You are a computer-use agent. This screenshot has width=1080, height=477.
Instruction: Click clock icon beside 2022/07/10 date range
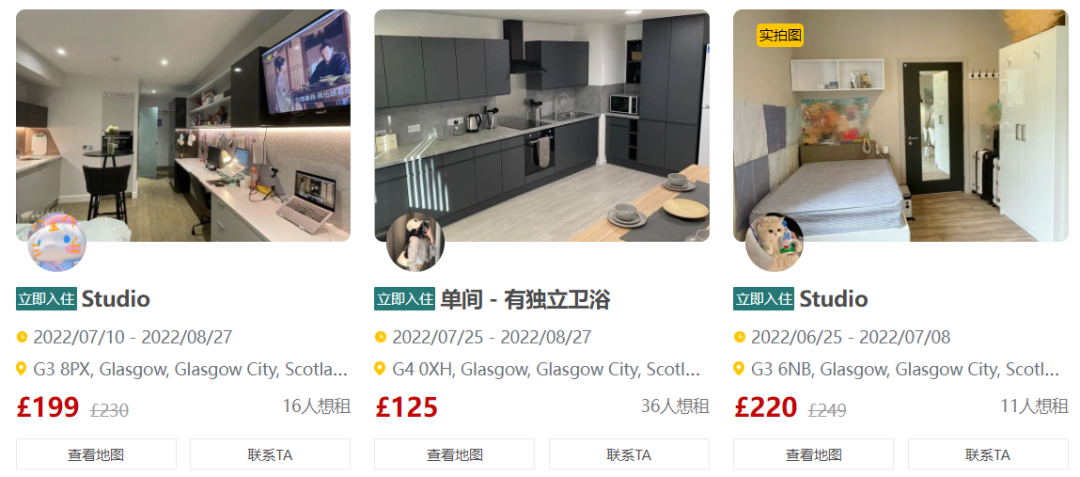[22, 337]
